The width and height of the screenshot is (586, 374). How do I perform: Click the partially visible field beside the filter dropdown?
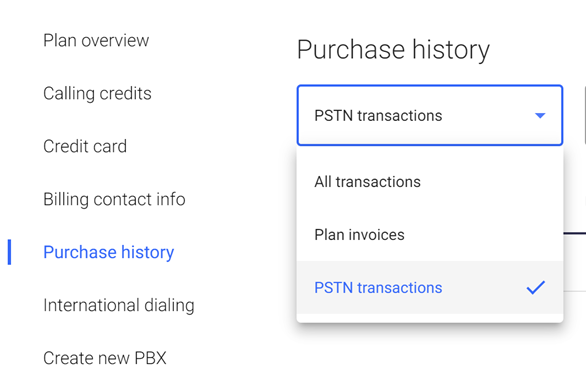(x=585, y=115)
